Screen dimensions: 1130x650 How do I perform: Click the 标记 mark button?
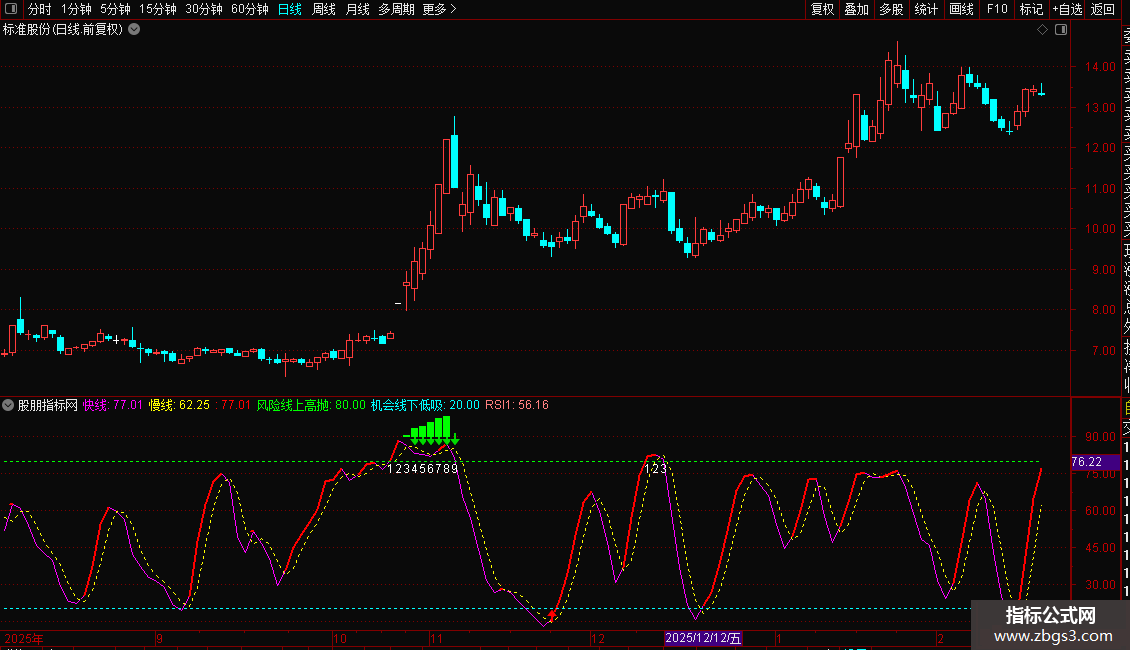coord(1031,9)
